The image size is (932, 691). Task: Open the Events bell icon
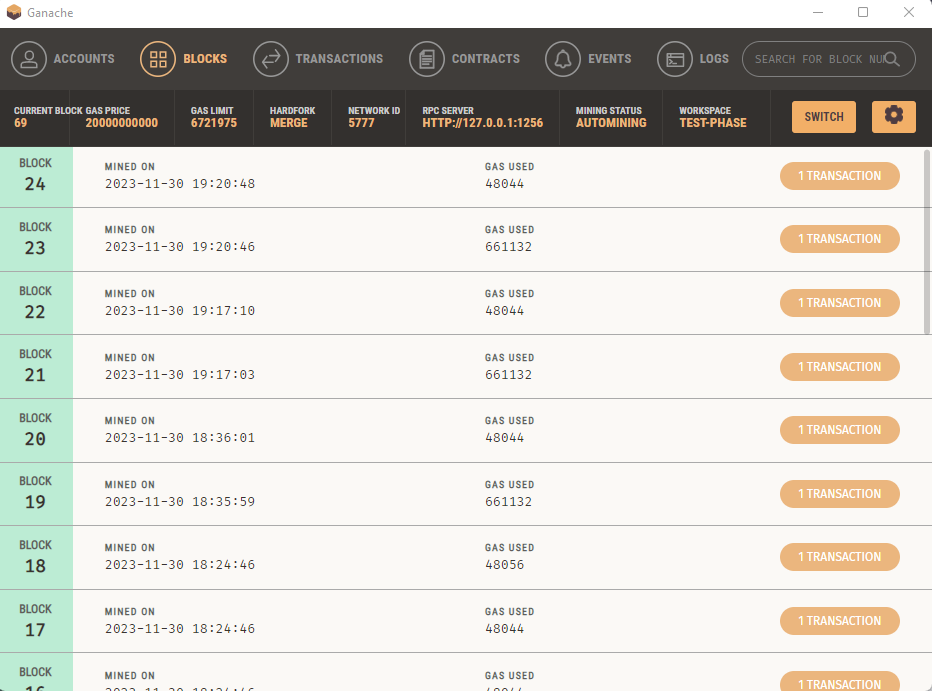pyautogui.click(x=563, y=59)
